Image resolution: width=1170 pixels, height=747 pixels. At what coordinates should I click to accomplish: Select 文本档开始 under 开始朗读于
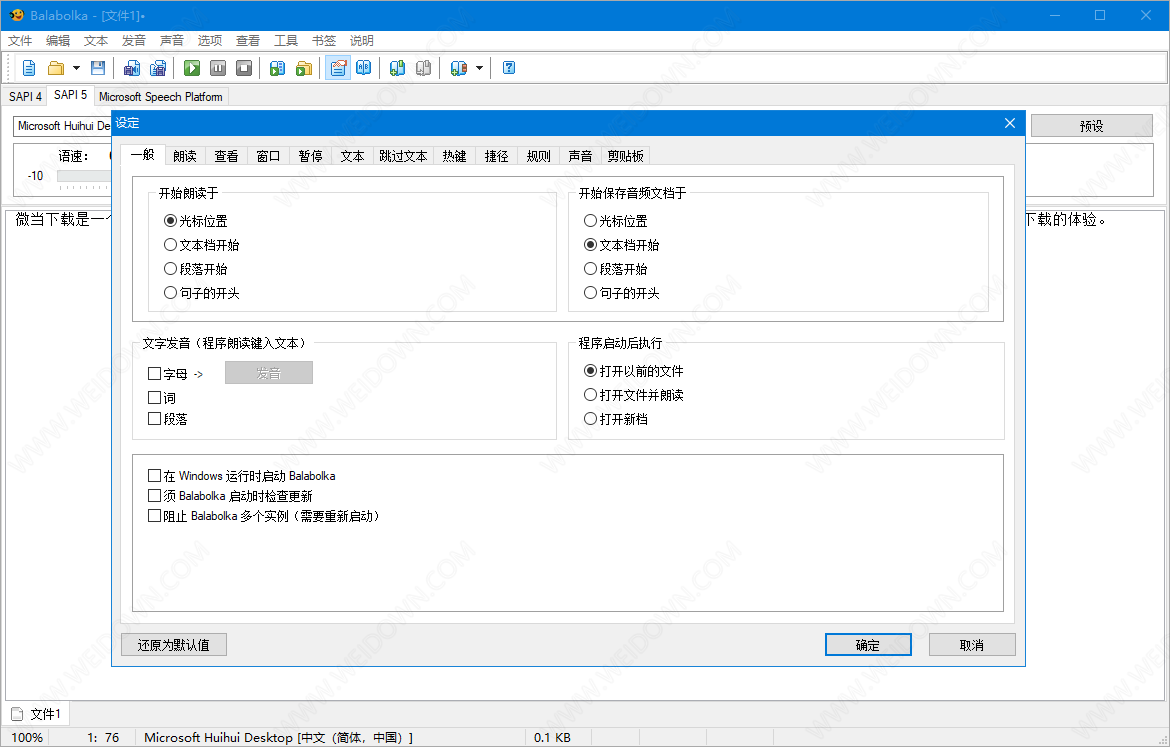201,245
